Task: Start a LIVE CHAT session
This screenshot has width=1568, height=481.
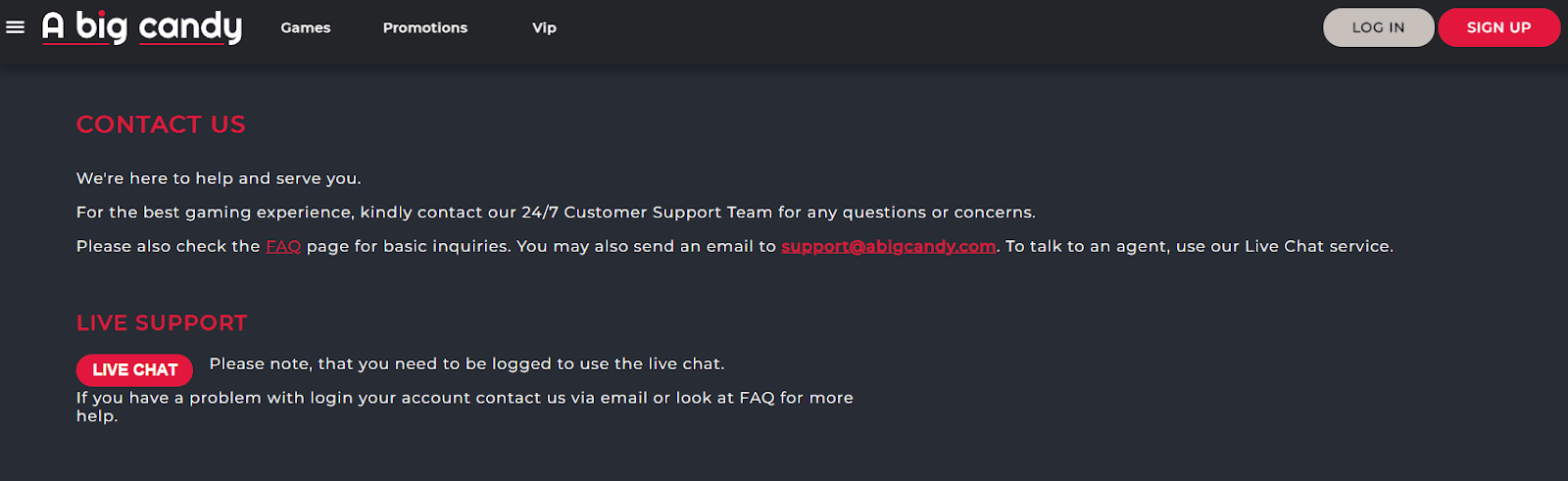Action: coord(135,369)
